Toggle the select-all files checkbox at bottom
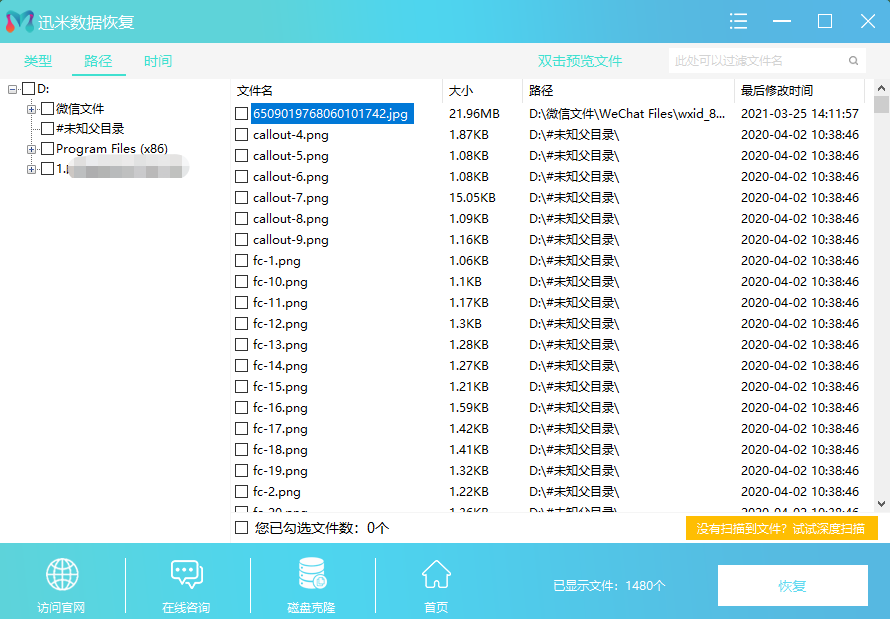The height and width of the screenshot is (619, 890). 241,527
